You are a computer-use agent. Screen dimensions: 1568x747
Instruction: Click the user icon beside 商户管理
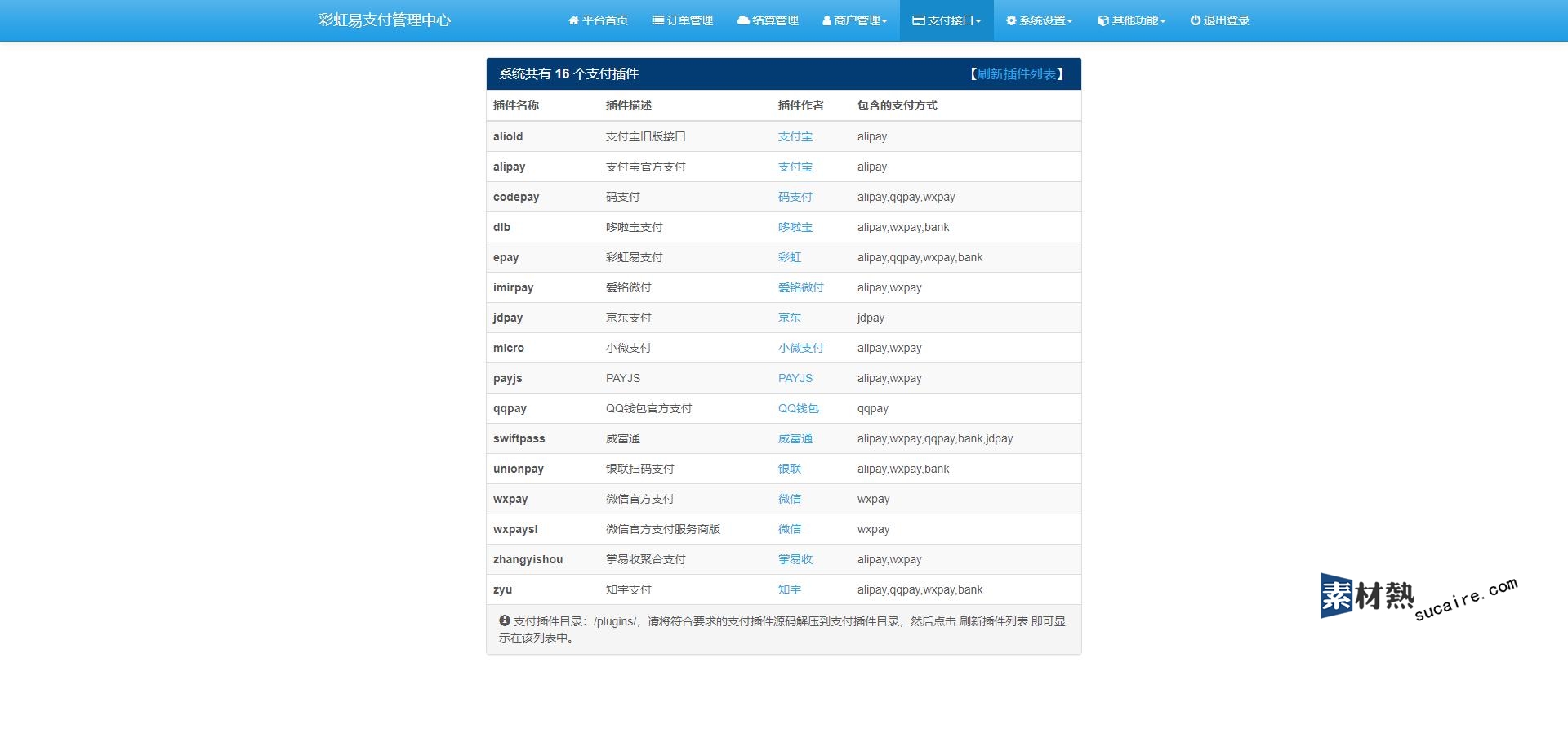pyautogui.click(x=826, y=20)
